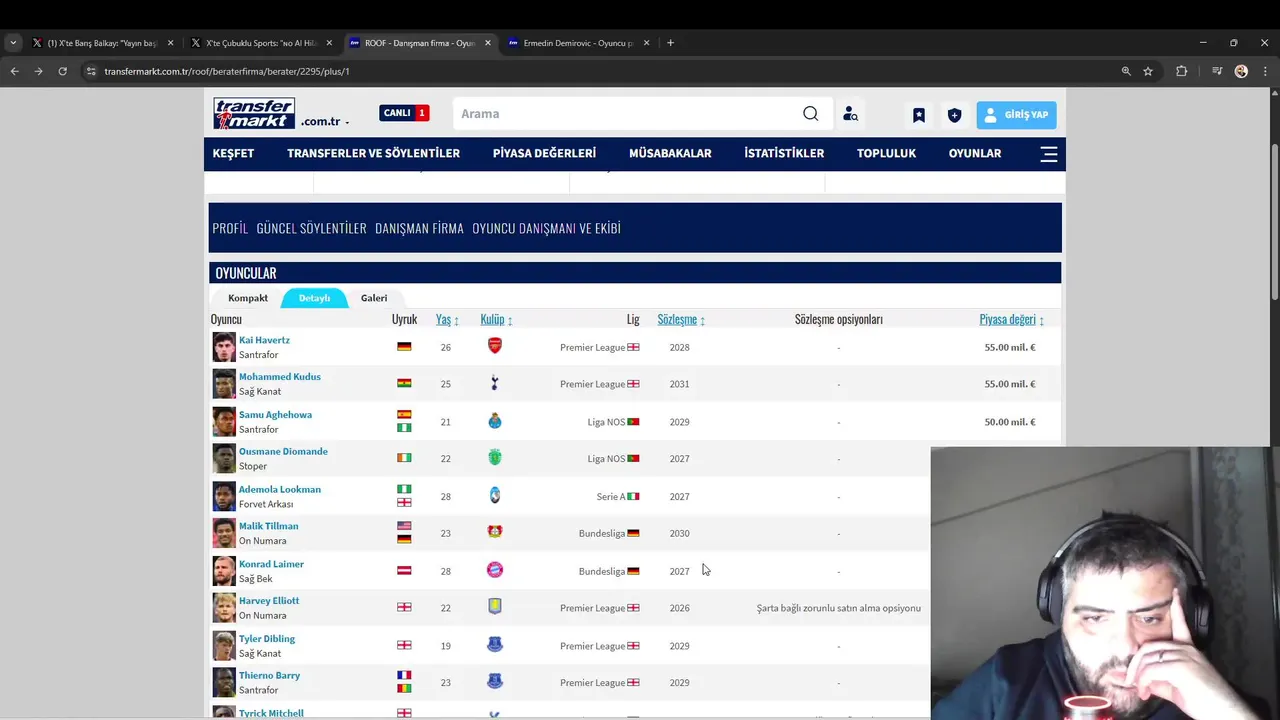Open the browser extensions puzzle icon

tap(1181, 71)
